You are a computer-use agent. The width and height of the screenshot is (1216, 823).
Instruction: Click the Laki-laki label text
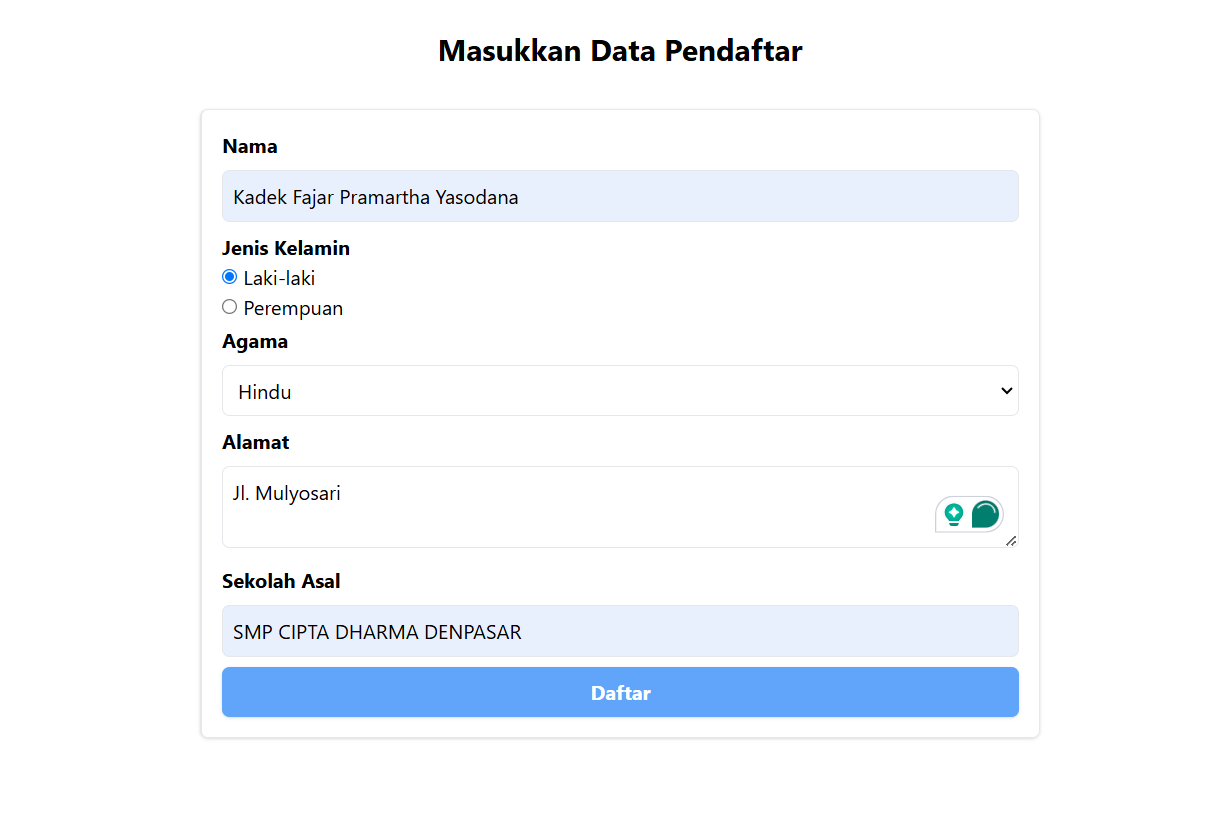pyautogui.click(x=279, y=278)
